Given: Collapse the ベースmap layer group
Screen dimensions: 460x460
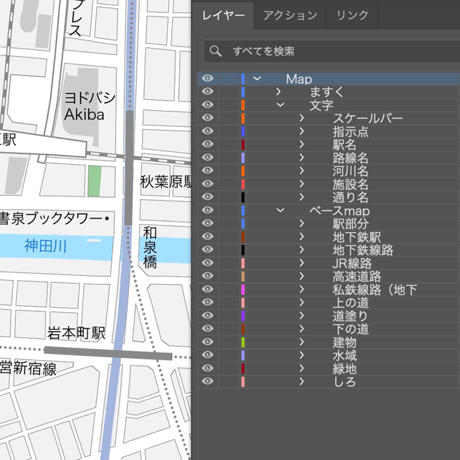Looking at the screenshot, I should pos(280,210).
